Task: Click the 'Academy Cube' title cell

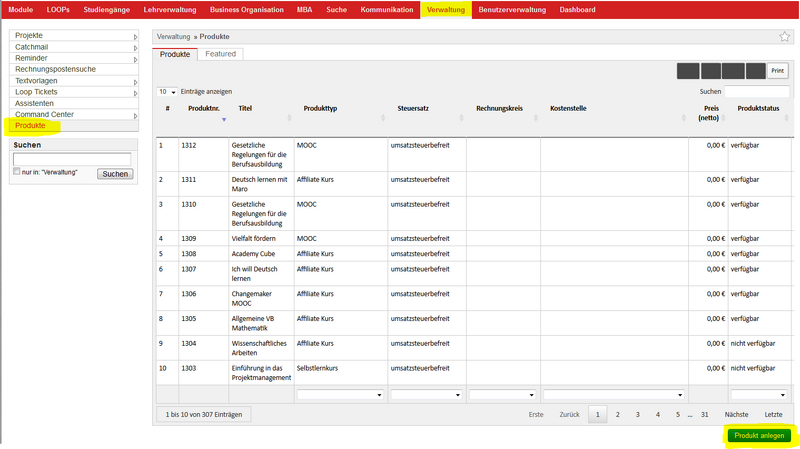Action: (253, 254)
